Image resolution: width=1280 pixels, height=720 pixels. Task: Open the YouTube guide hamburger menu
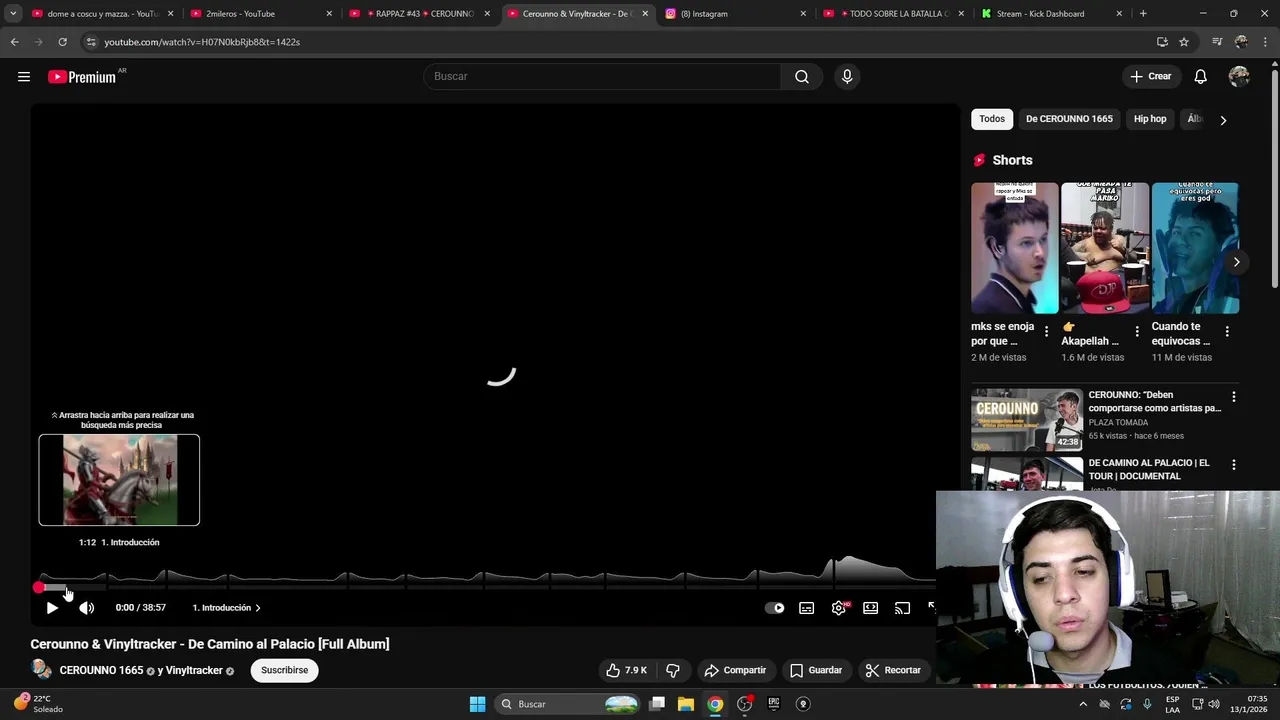pyautogui.click(x=24, y=77)
